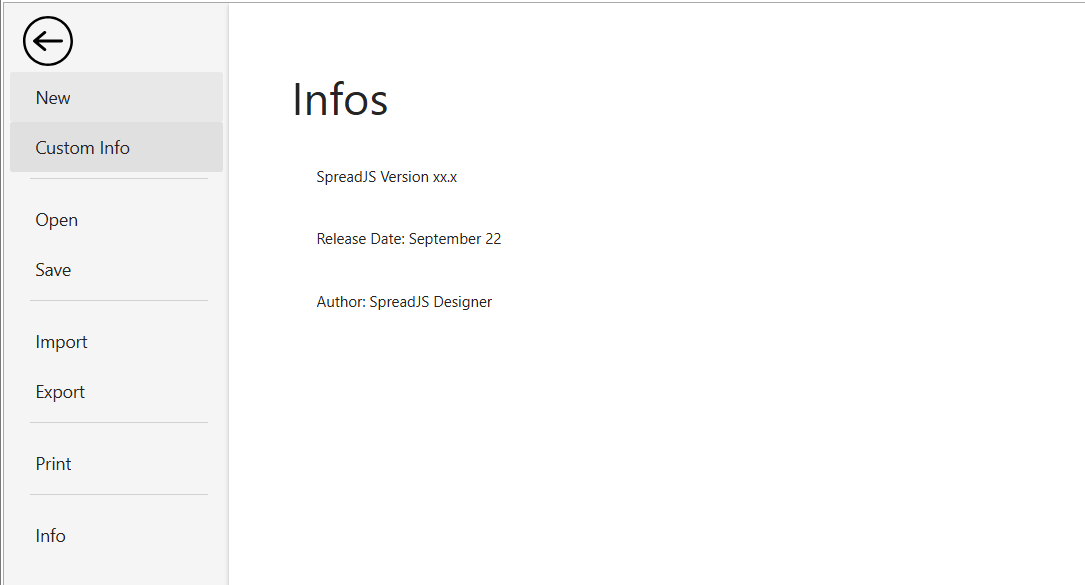
Task: Go to the Print menu item
Action: [116, 464]
